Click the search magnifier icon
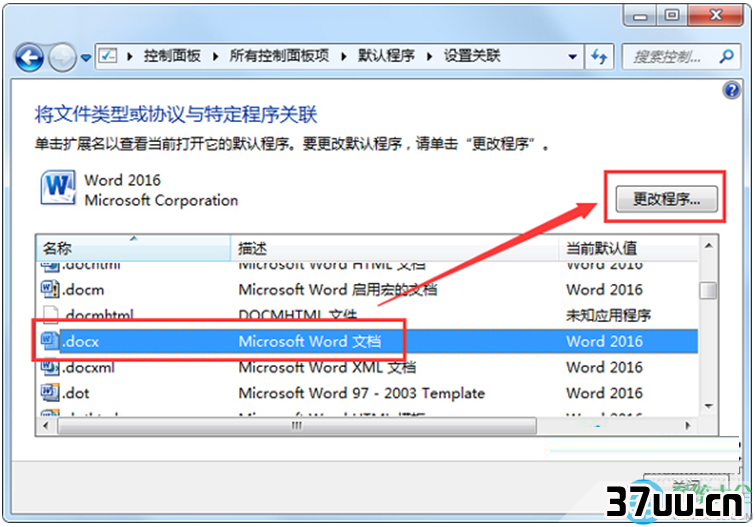The height and width of the screenshot is (527, 755). (727, 57)
